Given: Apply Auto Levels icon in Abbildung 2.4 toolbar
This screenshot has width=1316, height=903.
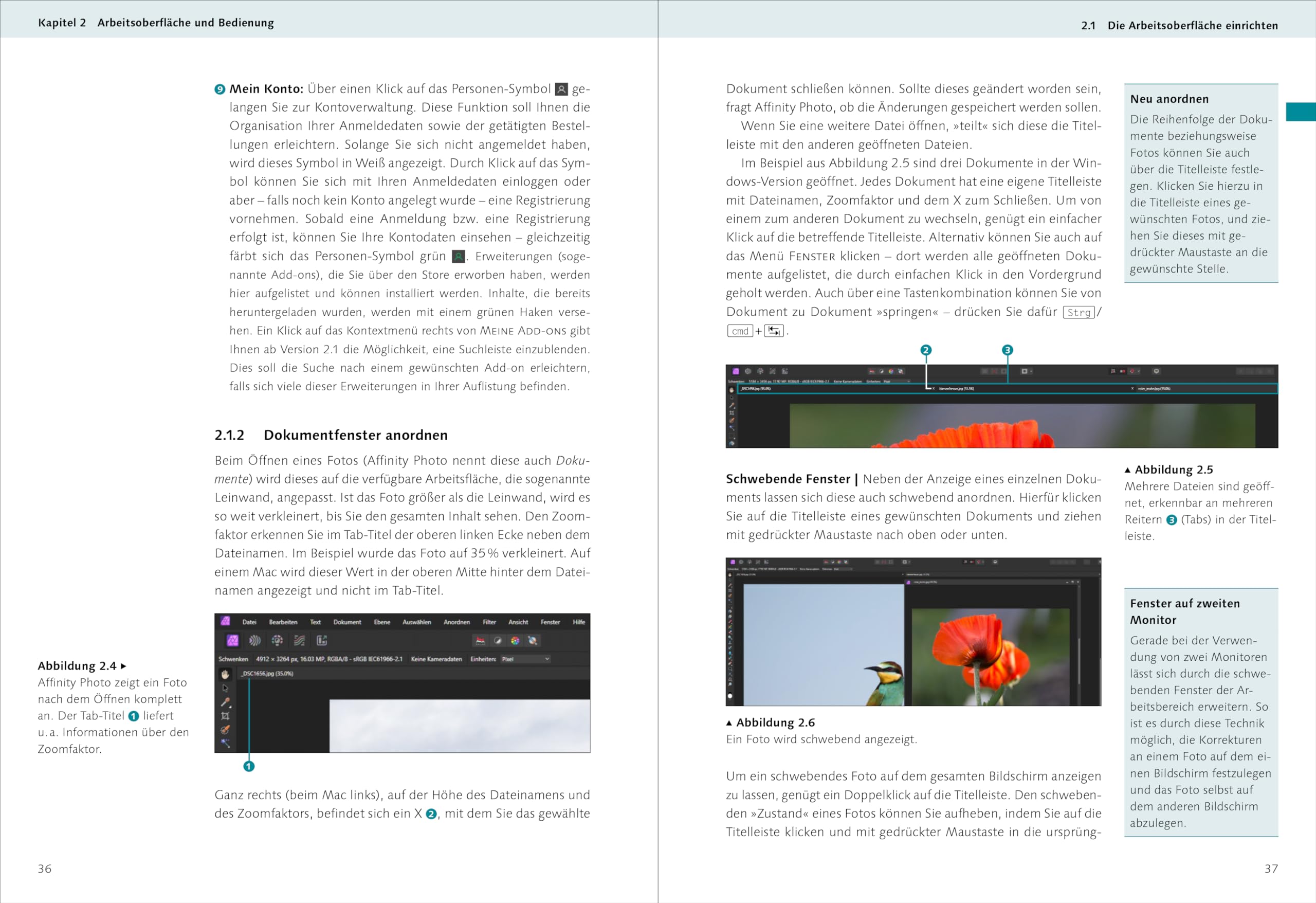Looking at the screenshot, I should click(480, 641).
